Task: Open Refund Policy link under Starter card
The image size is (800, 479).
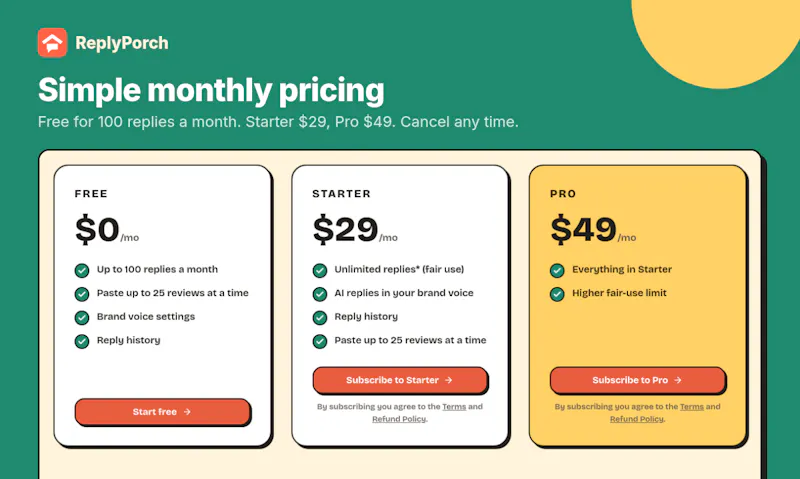Action: (399, 419)
